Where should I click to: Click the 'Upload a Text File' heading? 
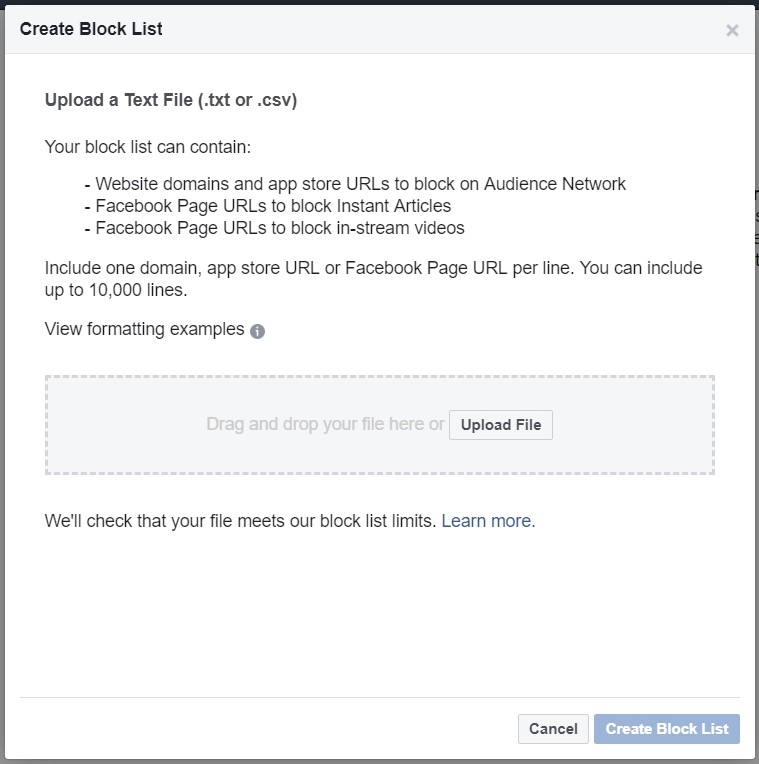click(171, 100)
